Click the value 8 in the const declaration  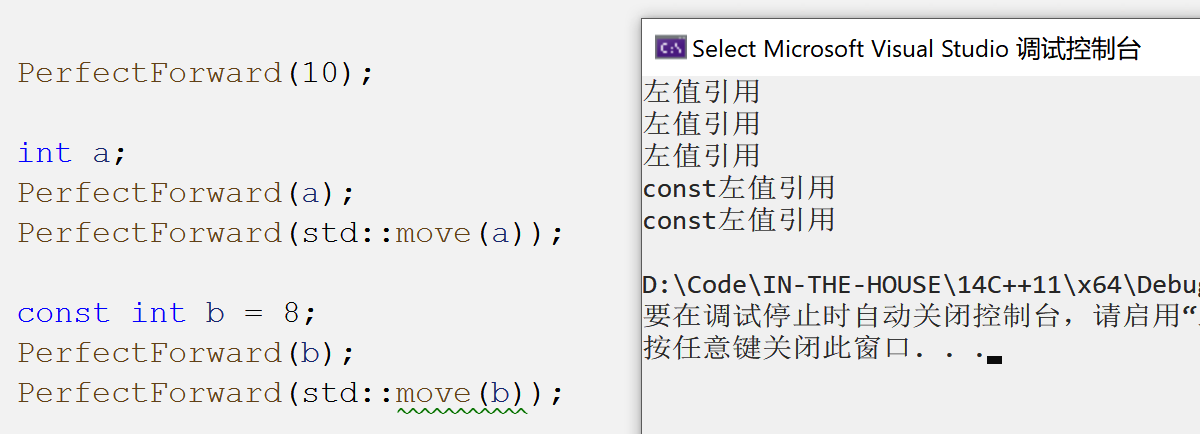(x=291, y=313)
